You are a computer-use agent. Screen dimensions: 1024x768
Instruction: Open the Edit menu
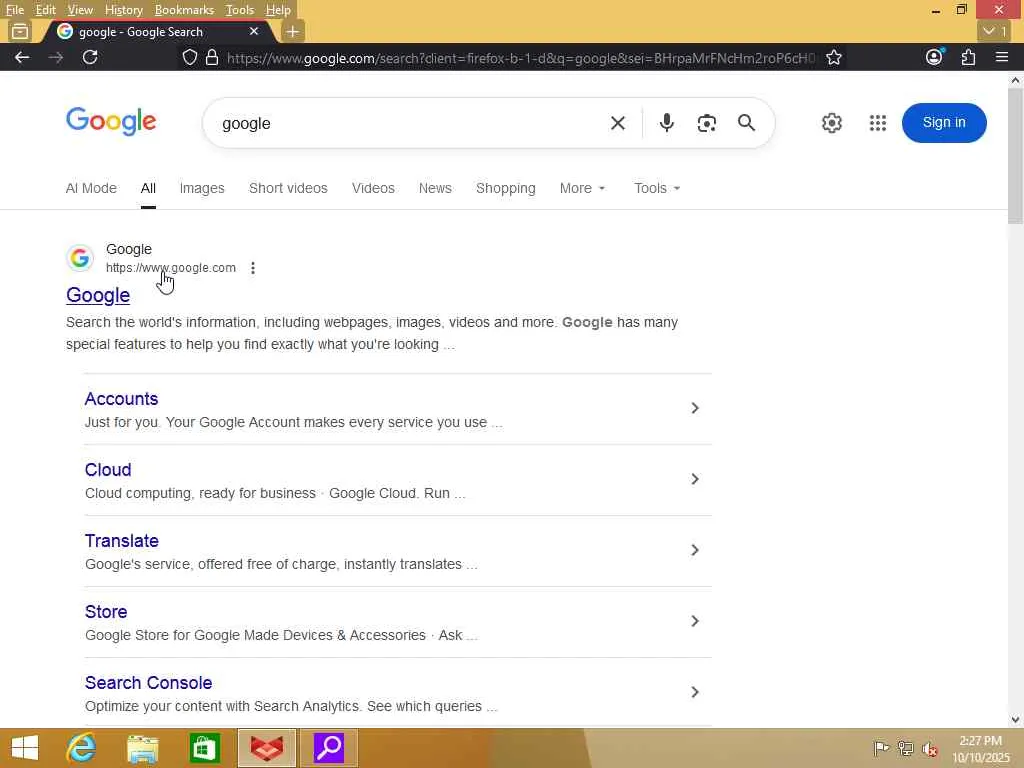45,10
